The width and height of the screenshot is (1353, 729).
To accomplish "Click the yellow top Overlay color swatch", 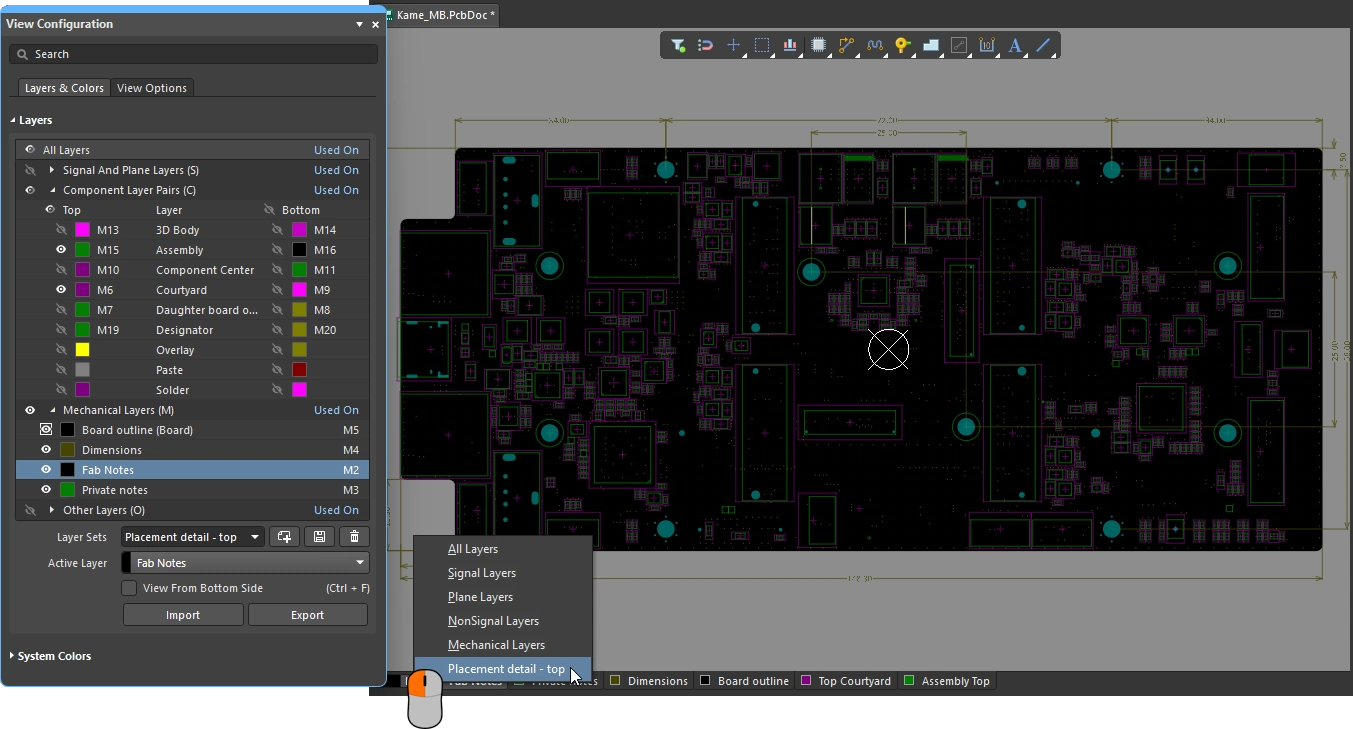I will click(83, 350).
